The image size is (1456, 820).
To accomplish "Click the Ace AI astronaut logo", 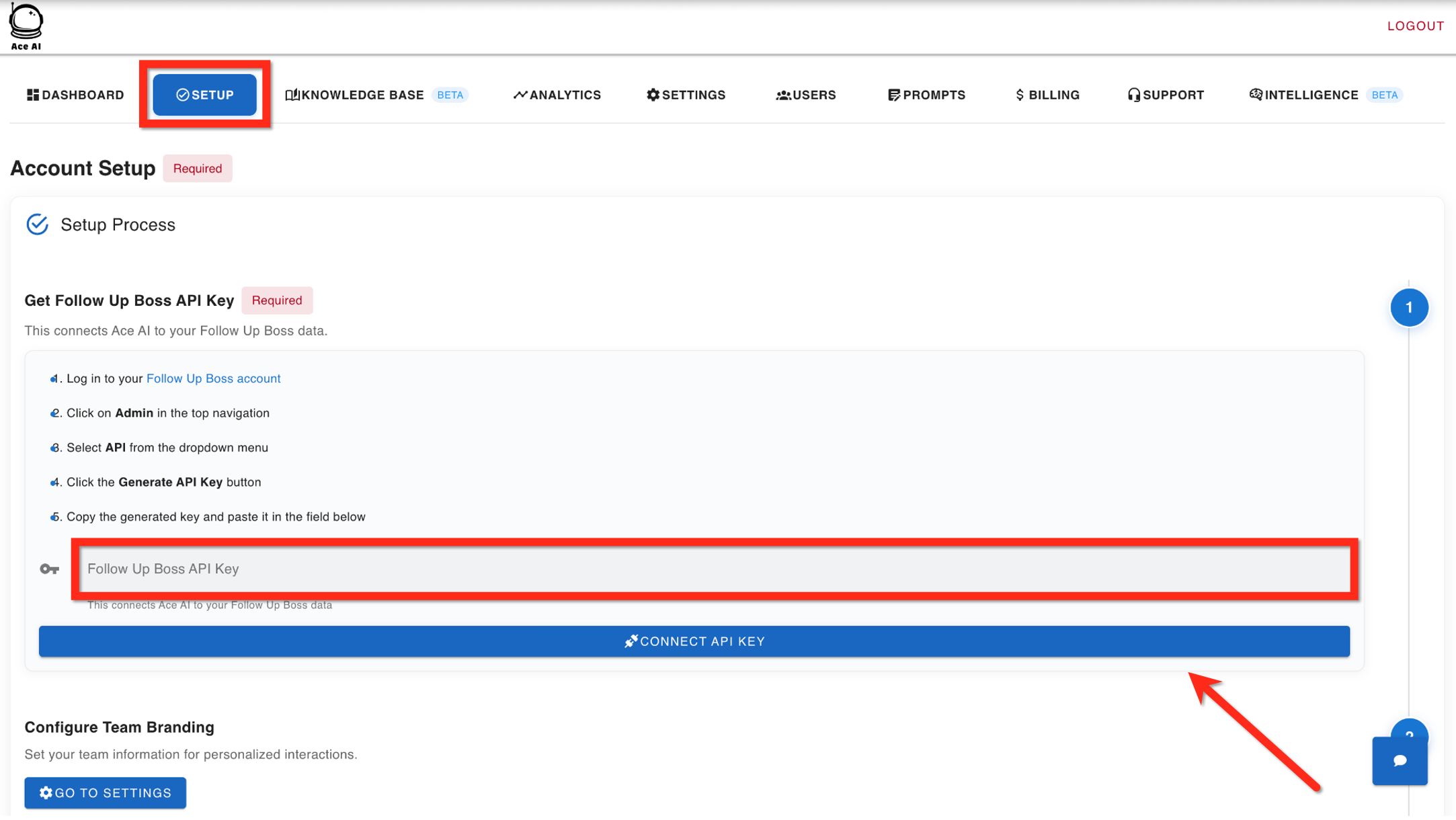I will [x=26, y=27].
